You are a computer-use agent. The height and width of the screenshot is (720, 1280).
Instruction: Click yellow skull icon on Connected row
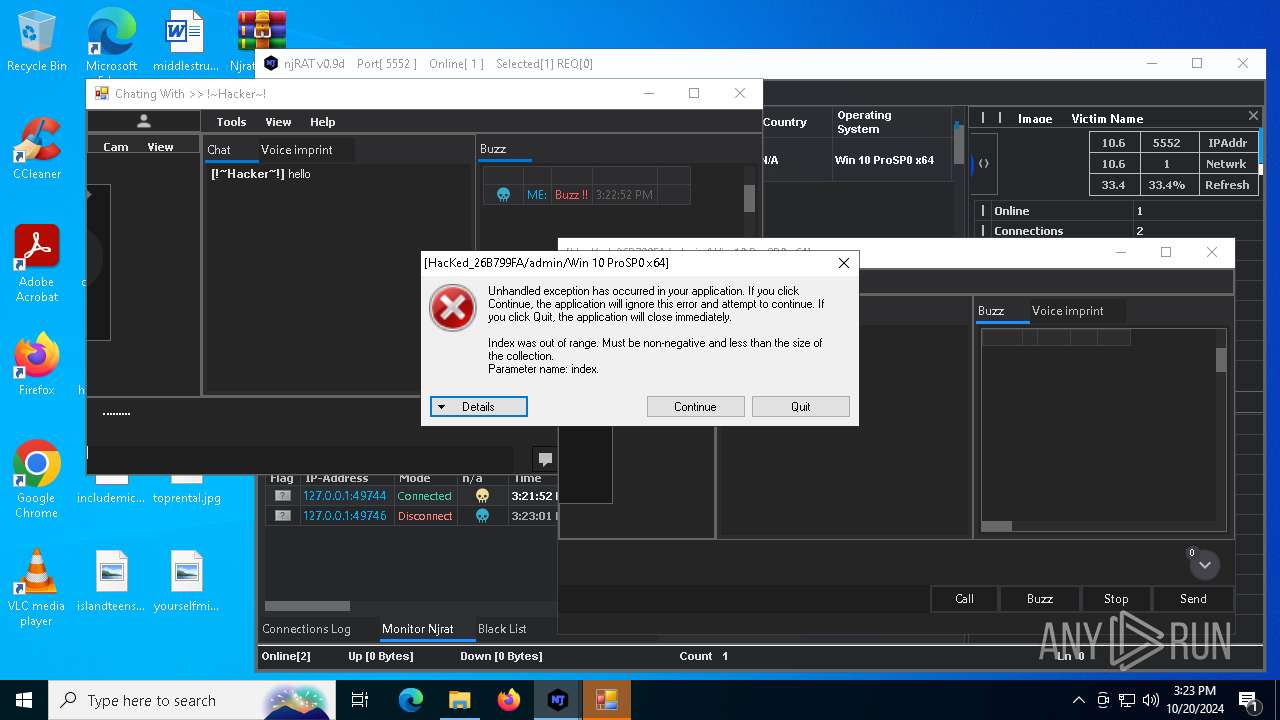[482, 496]
